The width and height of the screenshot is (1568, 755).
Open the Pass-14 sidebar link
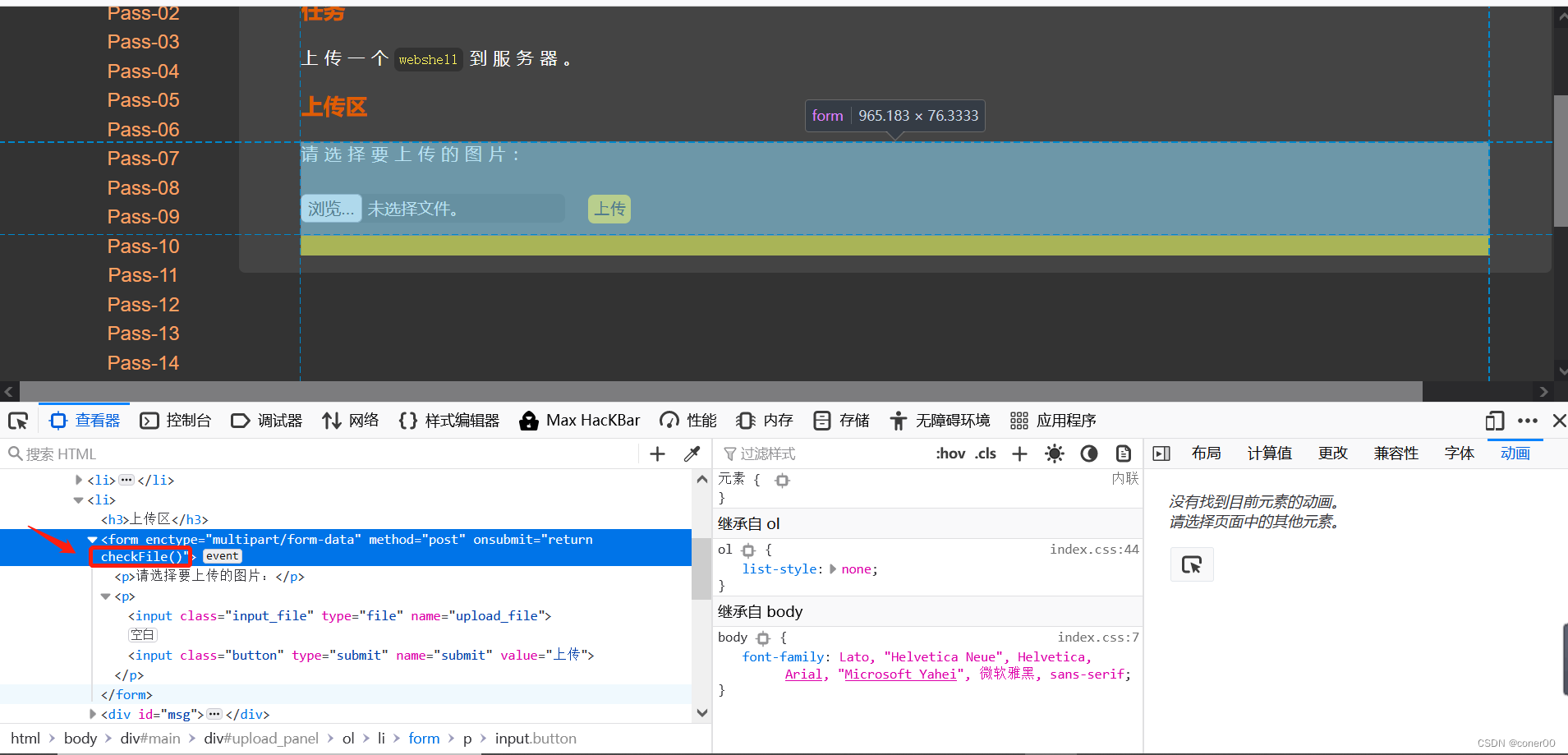click(x=143, y=363)
